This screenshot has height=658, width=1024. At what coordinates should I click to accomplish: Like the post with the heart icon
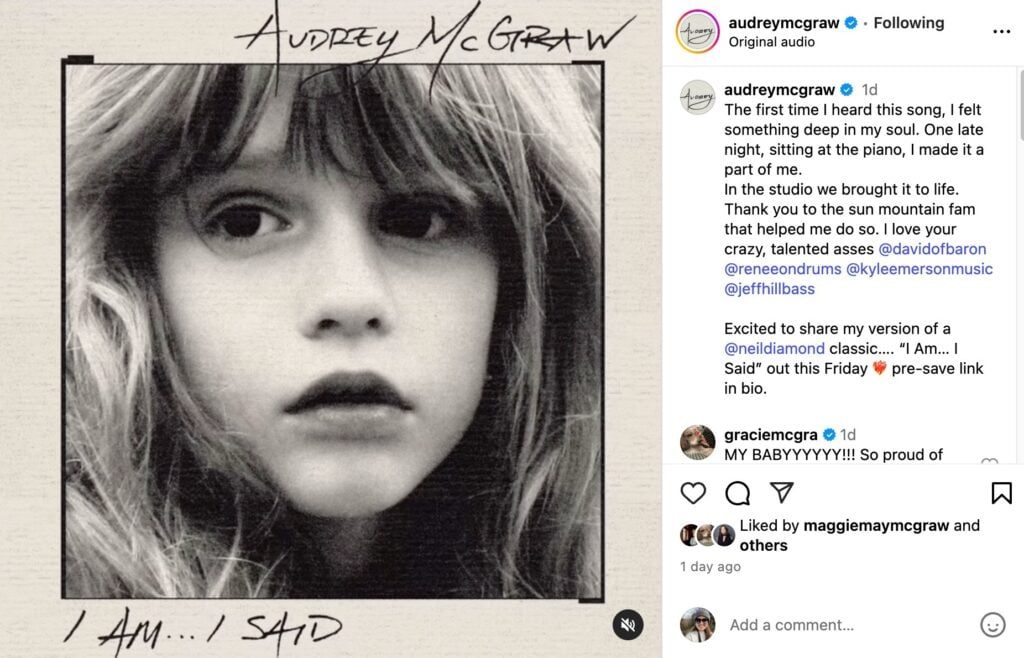tap(693, 493)
